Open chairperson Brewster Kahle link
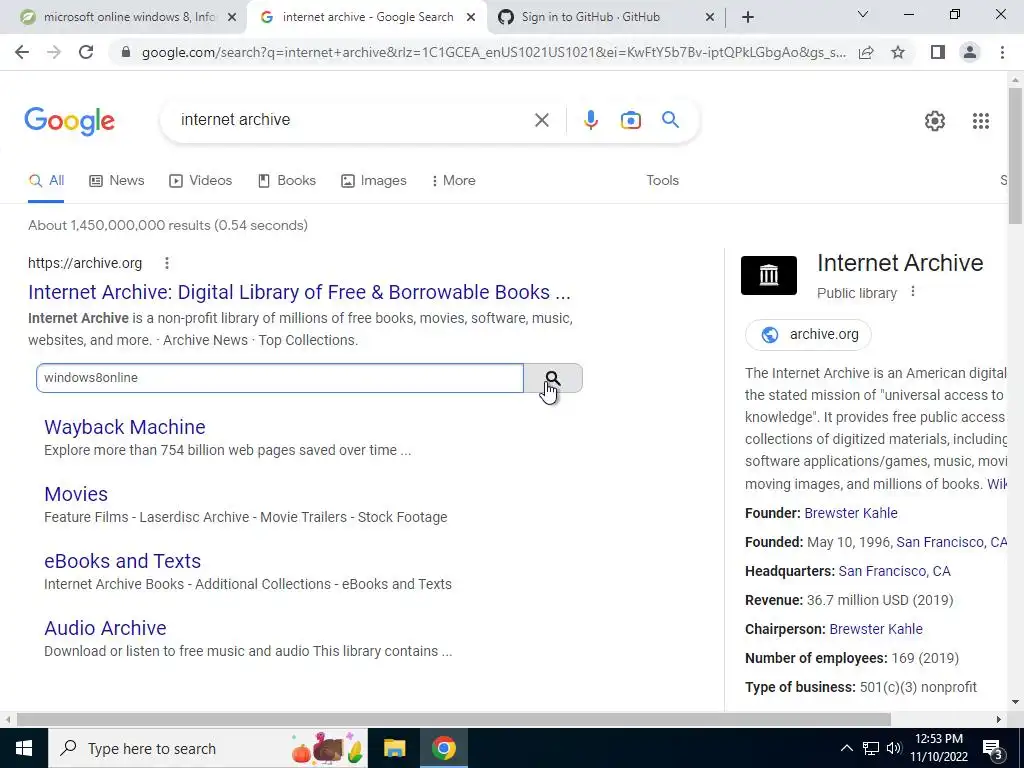 click(x=876, y=630)
